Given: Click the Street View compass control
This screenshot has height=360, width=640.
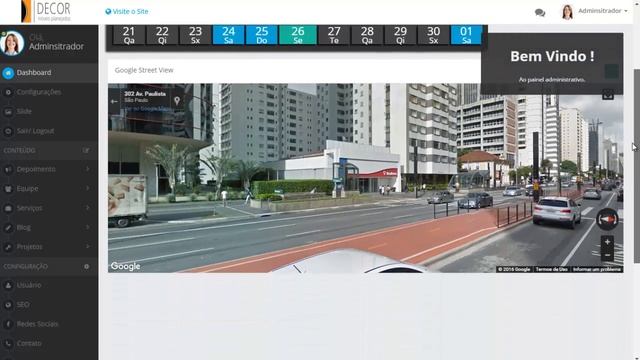Looking at the screenshot, I should click(x=607, y=220).
